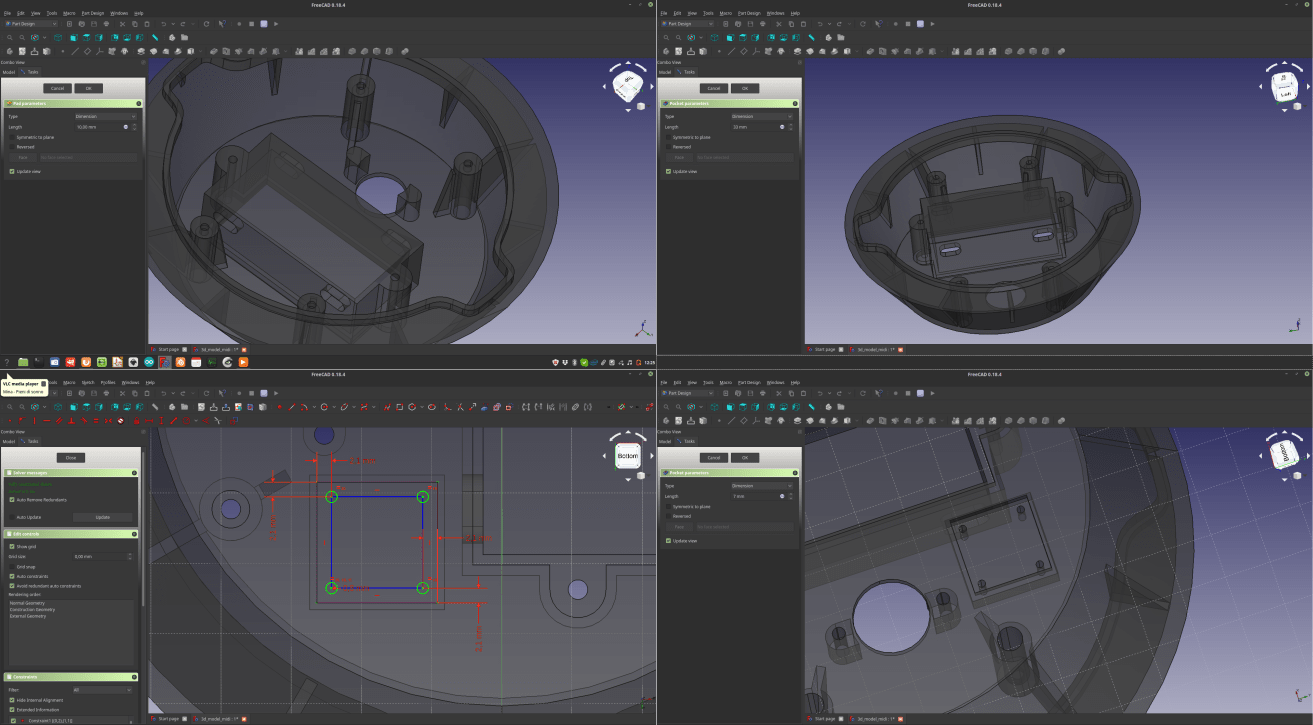Click the refresh icon in the 10 mm Pocket window
The image size is (1313, 725).
pos(863,24)
